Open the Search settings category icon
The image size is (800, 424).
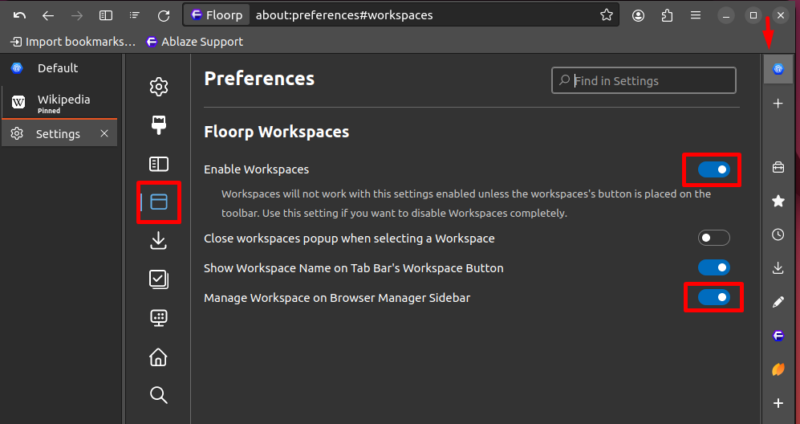point(159,395)
